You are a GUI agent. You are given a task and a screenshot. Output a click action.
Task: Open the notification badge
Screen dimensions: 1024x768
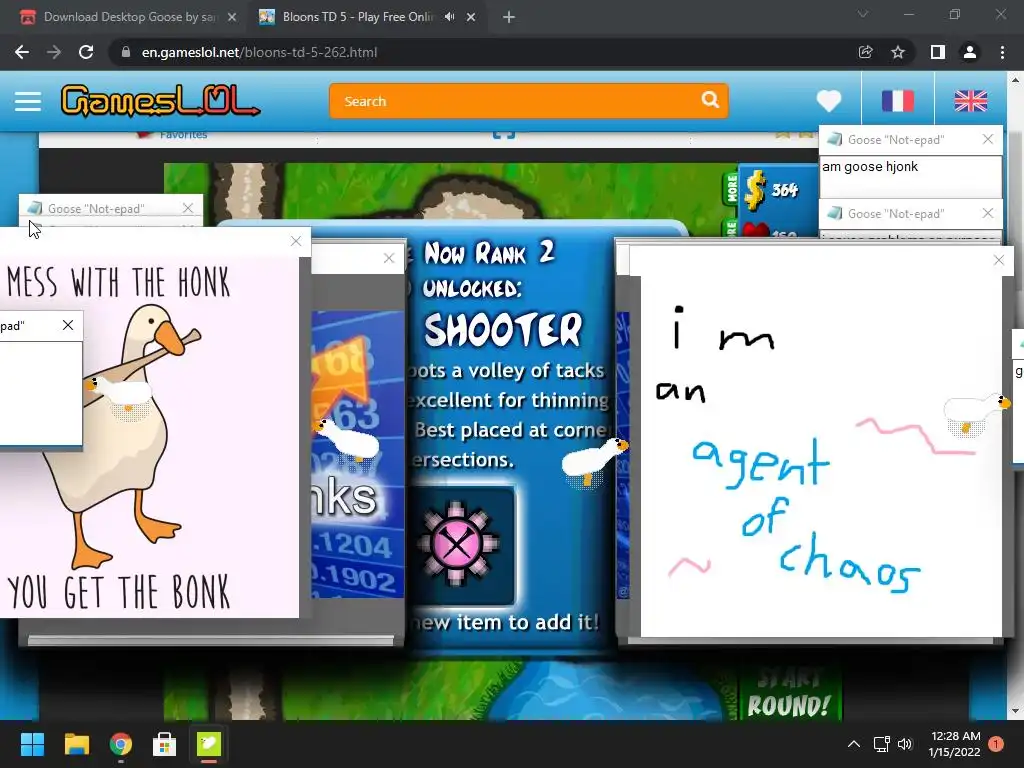coord(996,744)
